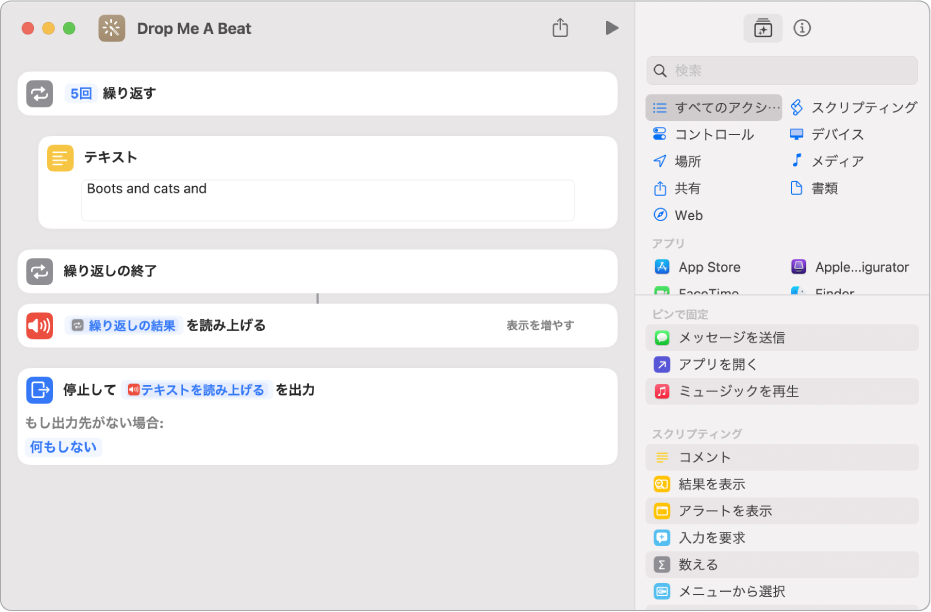The height and width of the screenshot is (612, 931).
Task: Click the gray sigma 数える icon
Action: pos(662,565)
